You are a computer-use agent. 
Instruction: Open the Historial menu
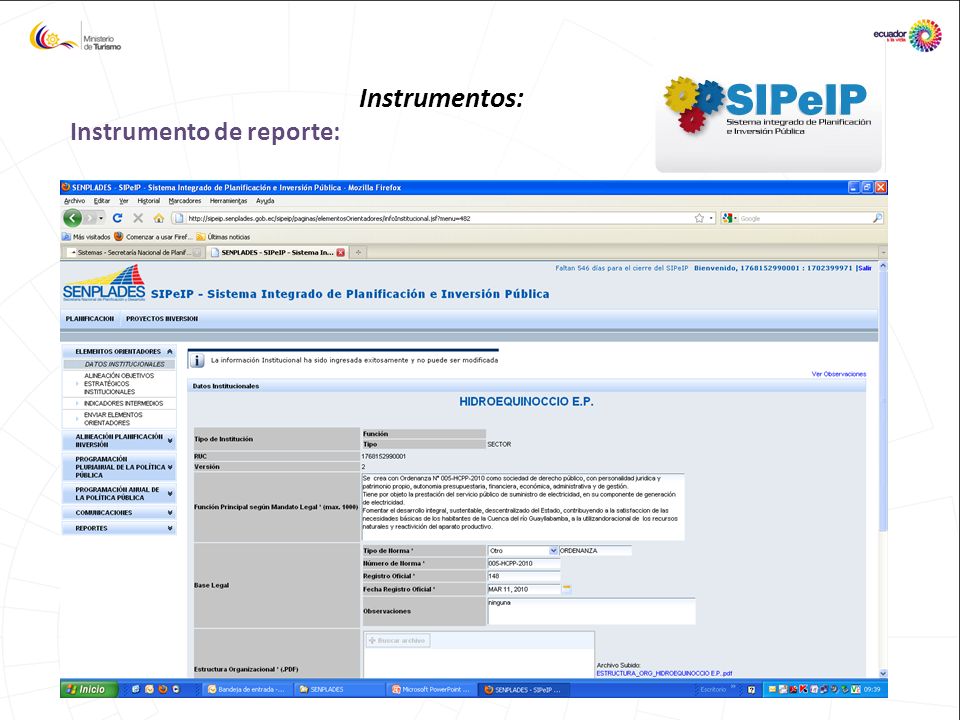148,201
